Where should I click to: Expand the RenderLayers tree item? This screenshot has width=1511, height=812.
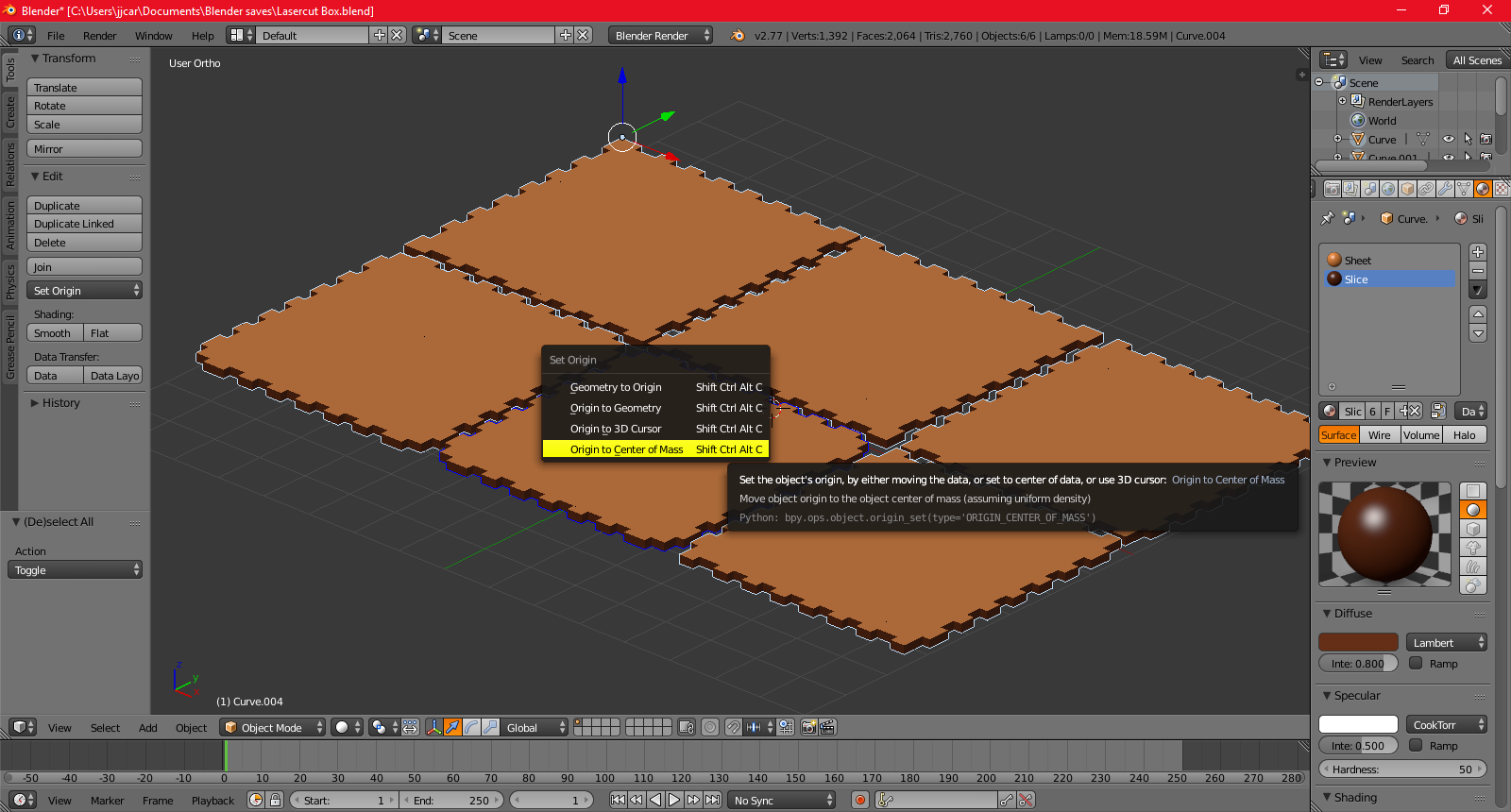pyautogui.click(x=1342, y=101)
